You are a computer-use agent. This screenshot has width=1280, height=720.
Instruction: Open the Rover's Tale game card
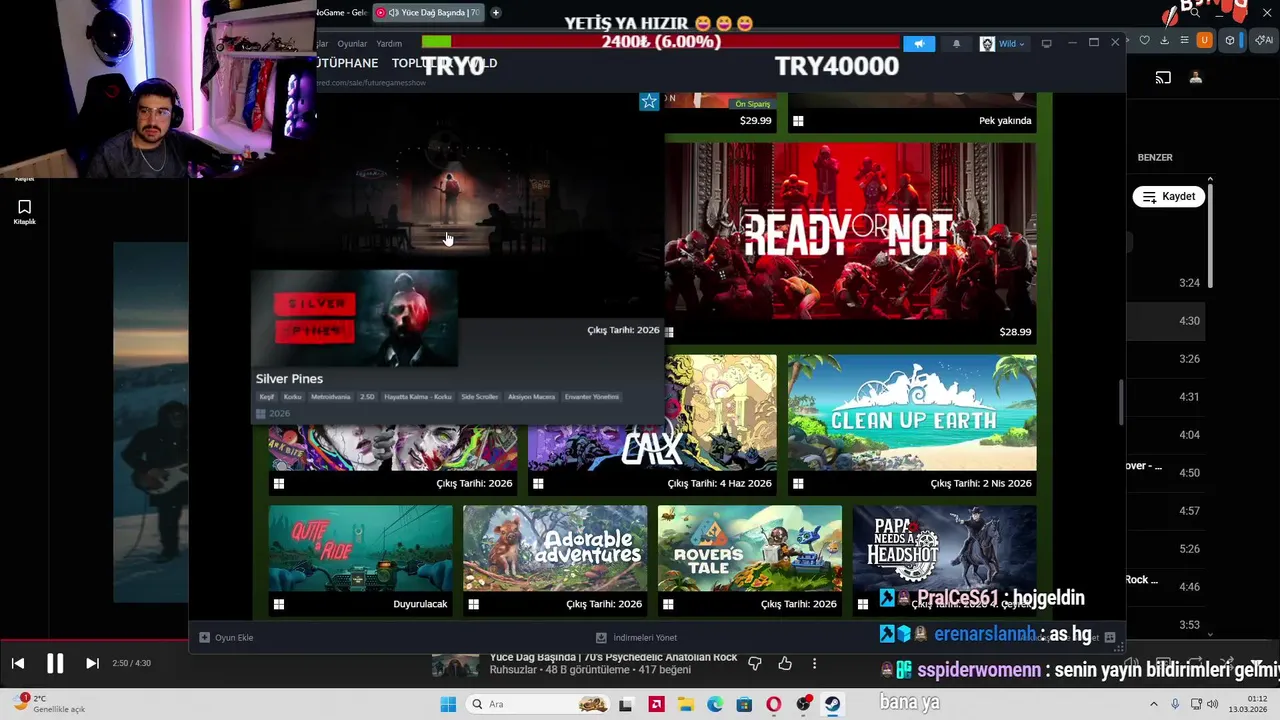[750, 560]
